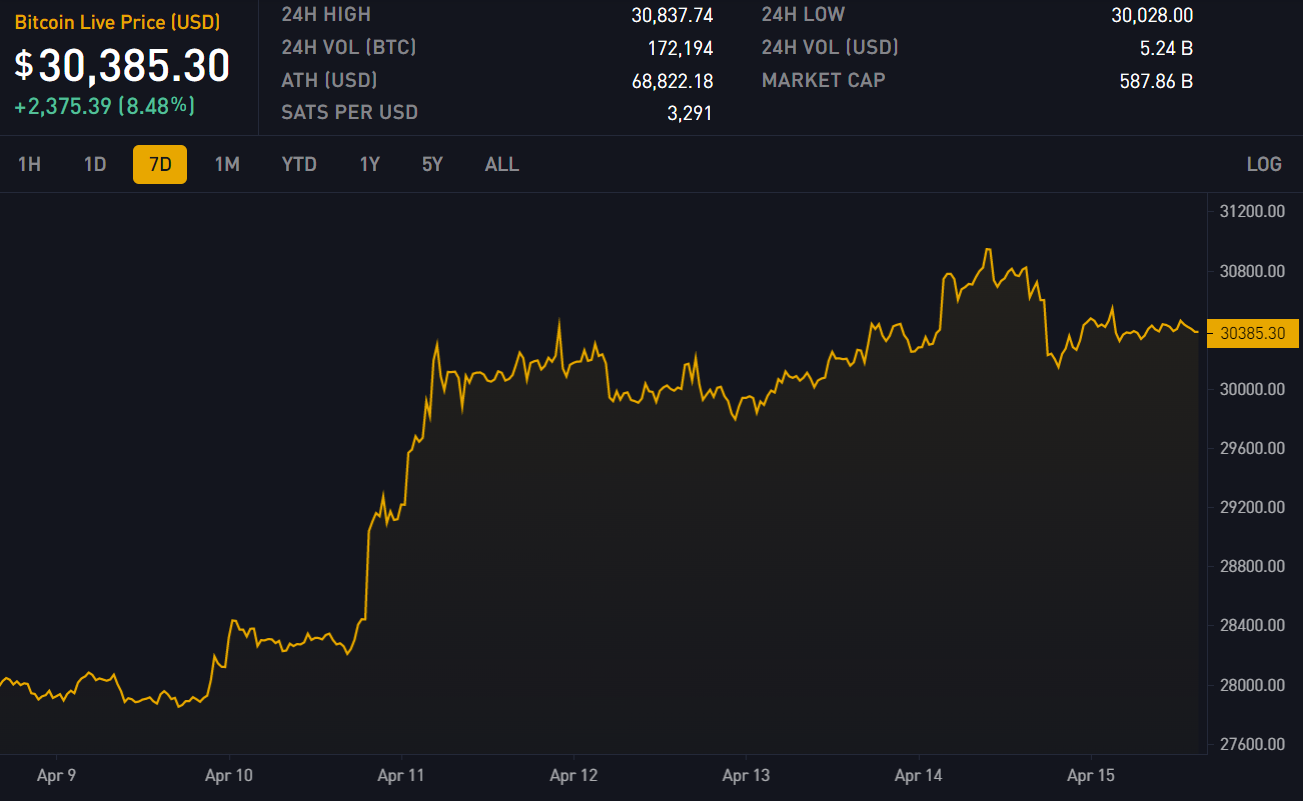Switch chart to the 1H timeframe
The image size is (1303, 801).
tap(29, 164)
